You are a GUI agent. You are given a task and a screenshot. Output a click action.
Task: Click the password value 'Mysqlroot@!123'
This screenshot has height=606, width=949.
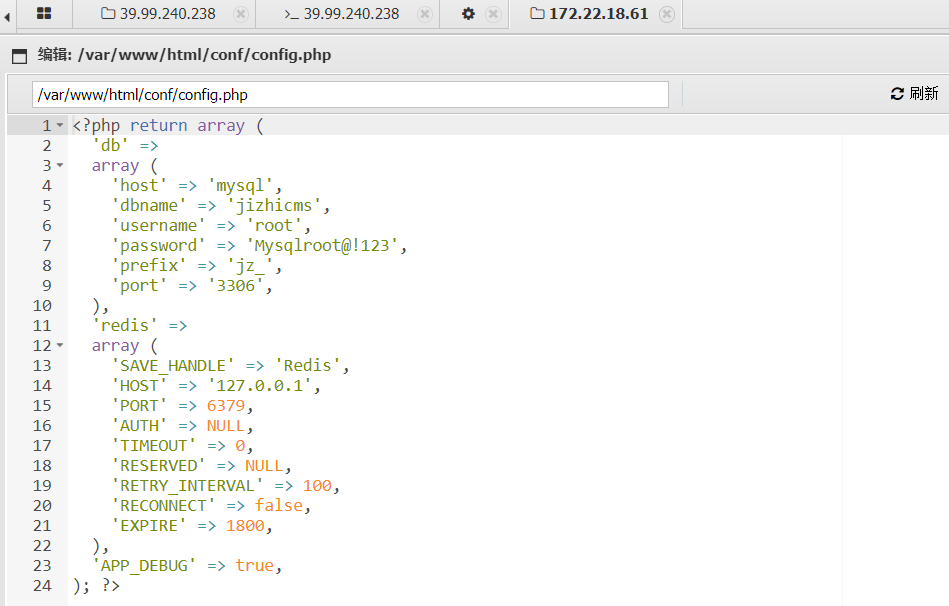click(x=321, y=245)
